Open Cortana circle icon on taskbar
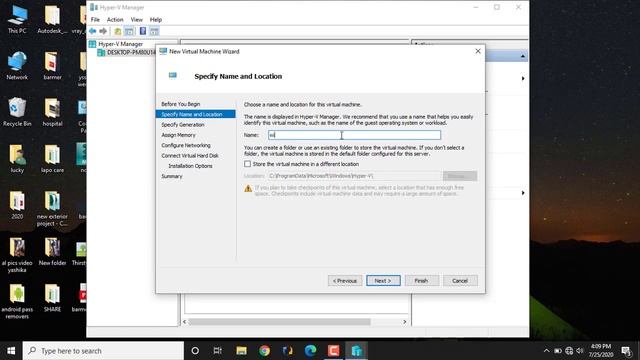The width and height of the screenshot is (640, 360). click(x=195, y=351)
